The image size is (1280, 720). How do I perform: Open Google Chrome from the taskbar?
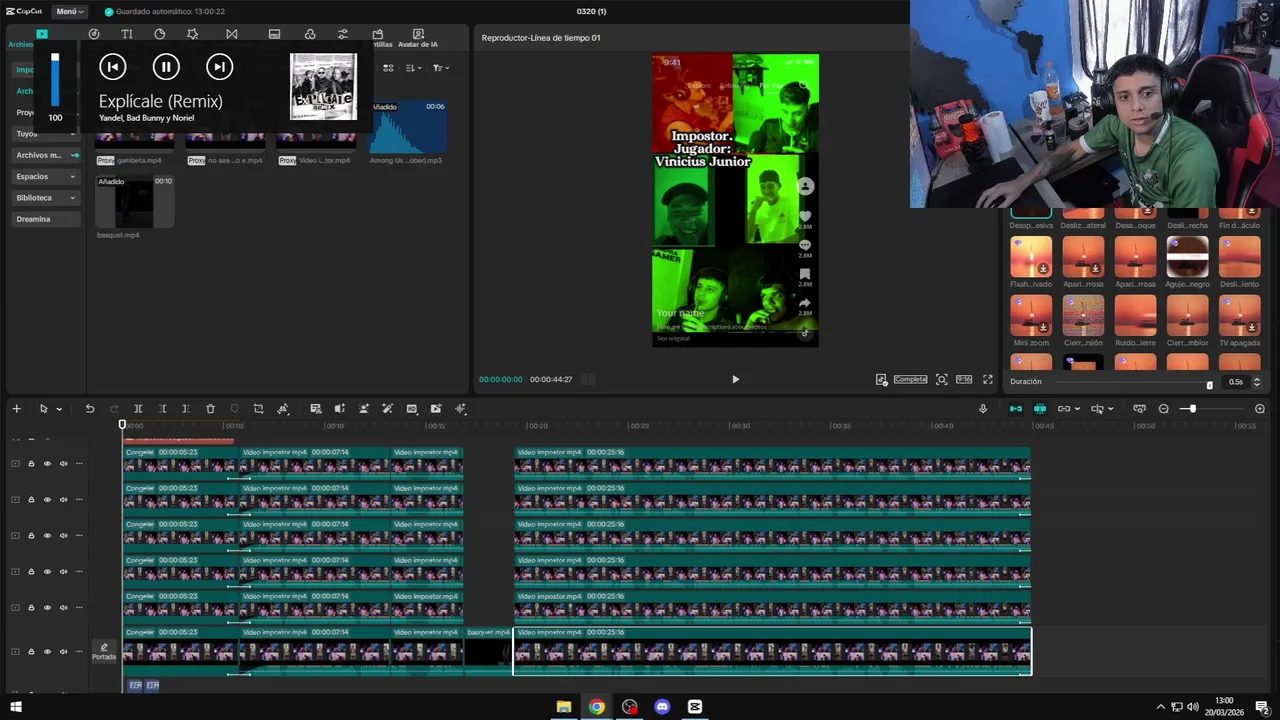597,707
